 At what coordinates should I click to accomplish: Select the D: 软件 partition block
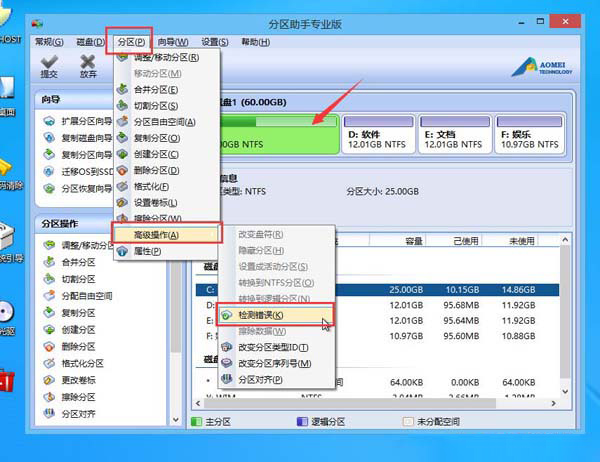[x=378, y=134]
